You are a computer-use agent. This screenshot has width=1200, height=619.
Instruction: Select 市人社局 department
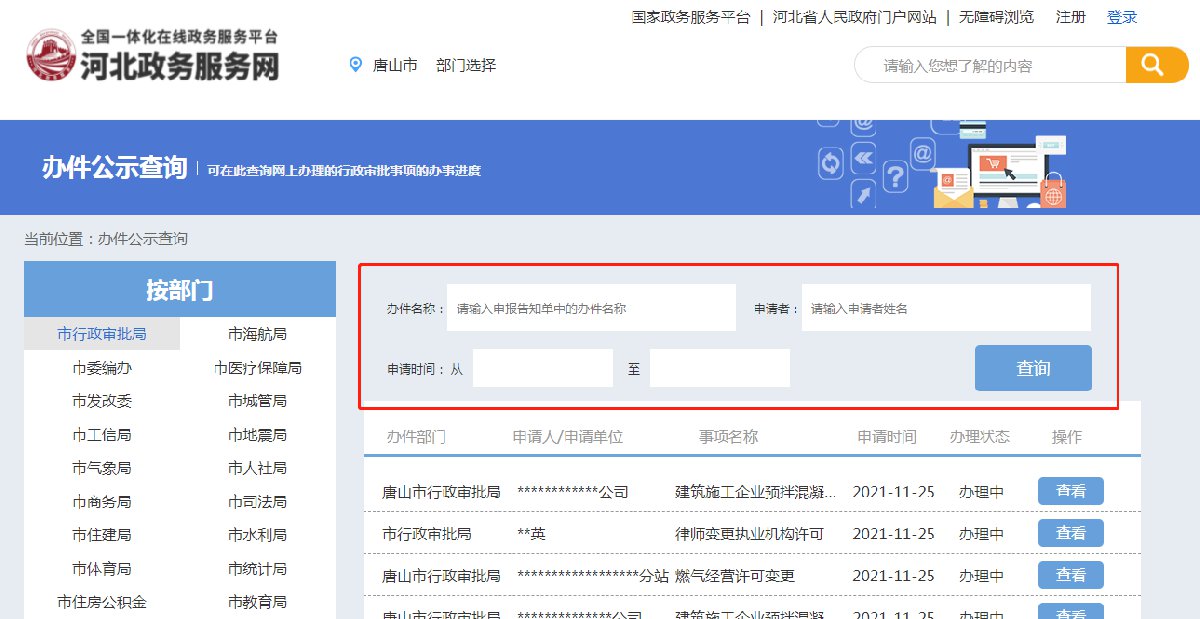(257, 468)
